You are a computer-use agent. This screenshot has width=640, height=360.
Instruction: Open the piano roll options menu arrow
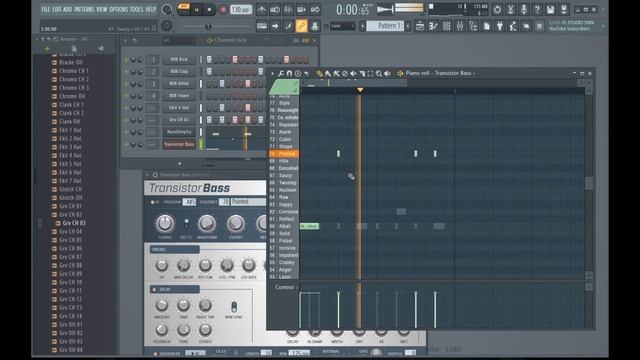pos(272,73)
